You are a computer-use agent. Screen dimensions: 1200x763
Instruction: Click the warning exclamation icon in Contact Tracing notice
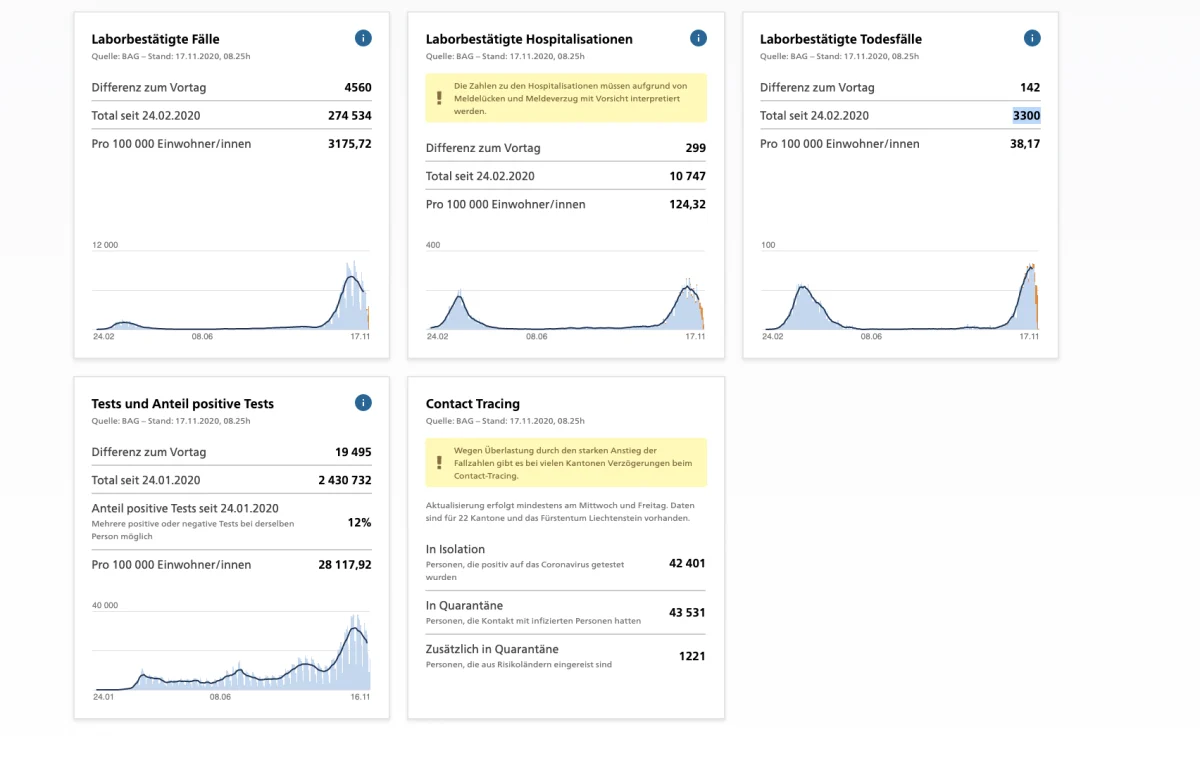(438, 463)
